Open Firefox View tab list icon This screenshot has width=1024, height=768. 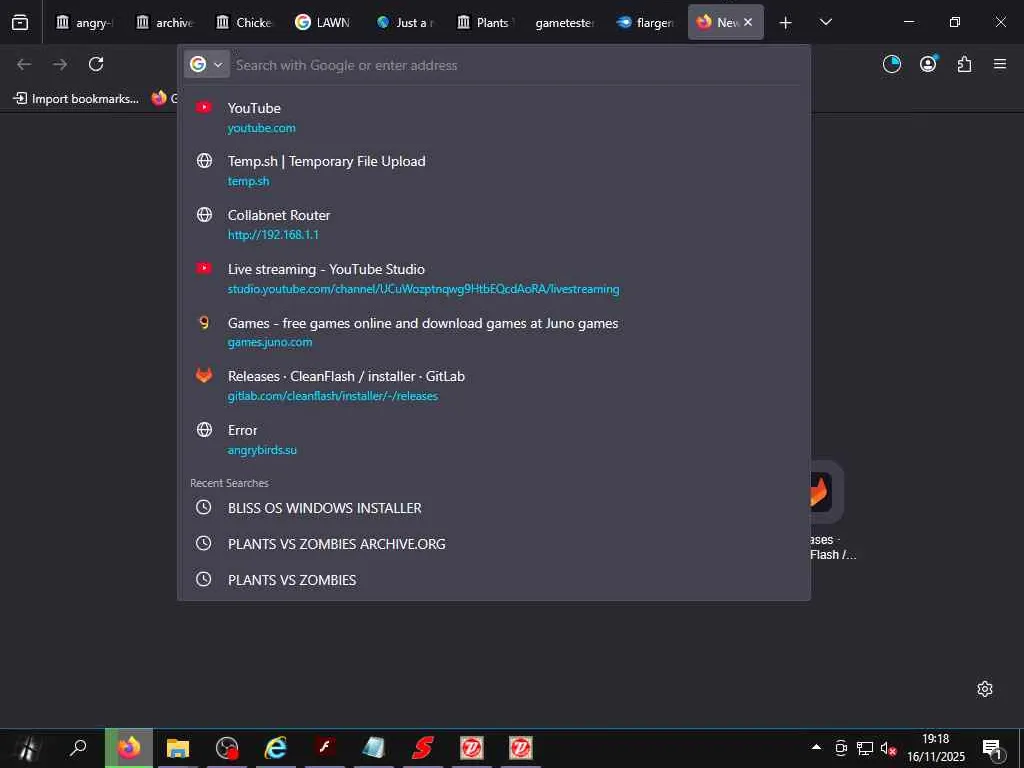click(20, 23)
